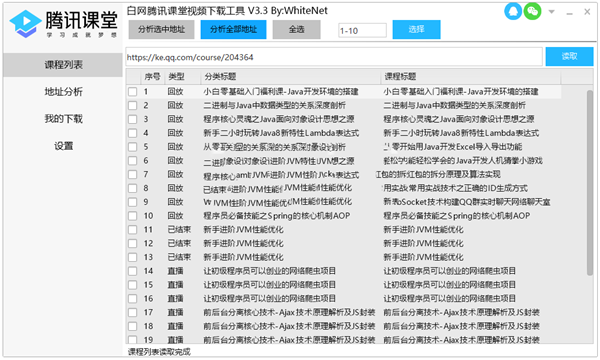
Task: Tick the checkbox for row 11
Action: coord(132,230)
